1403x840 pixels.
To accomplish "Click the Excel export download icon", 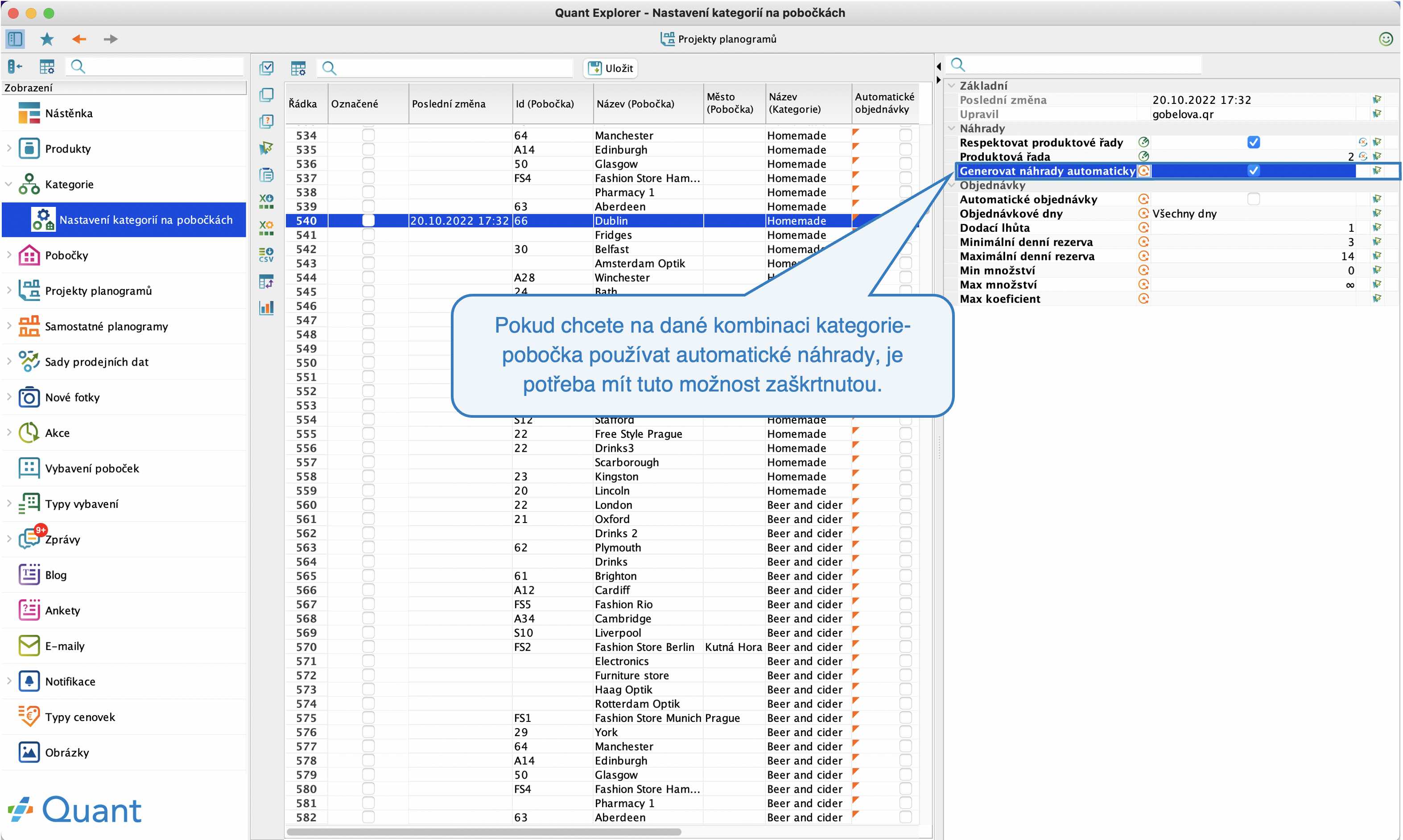I will (x=266, y=201).
